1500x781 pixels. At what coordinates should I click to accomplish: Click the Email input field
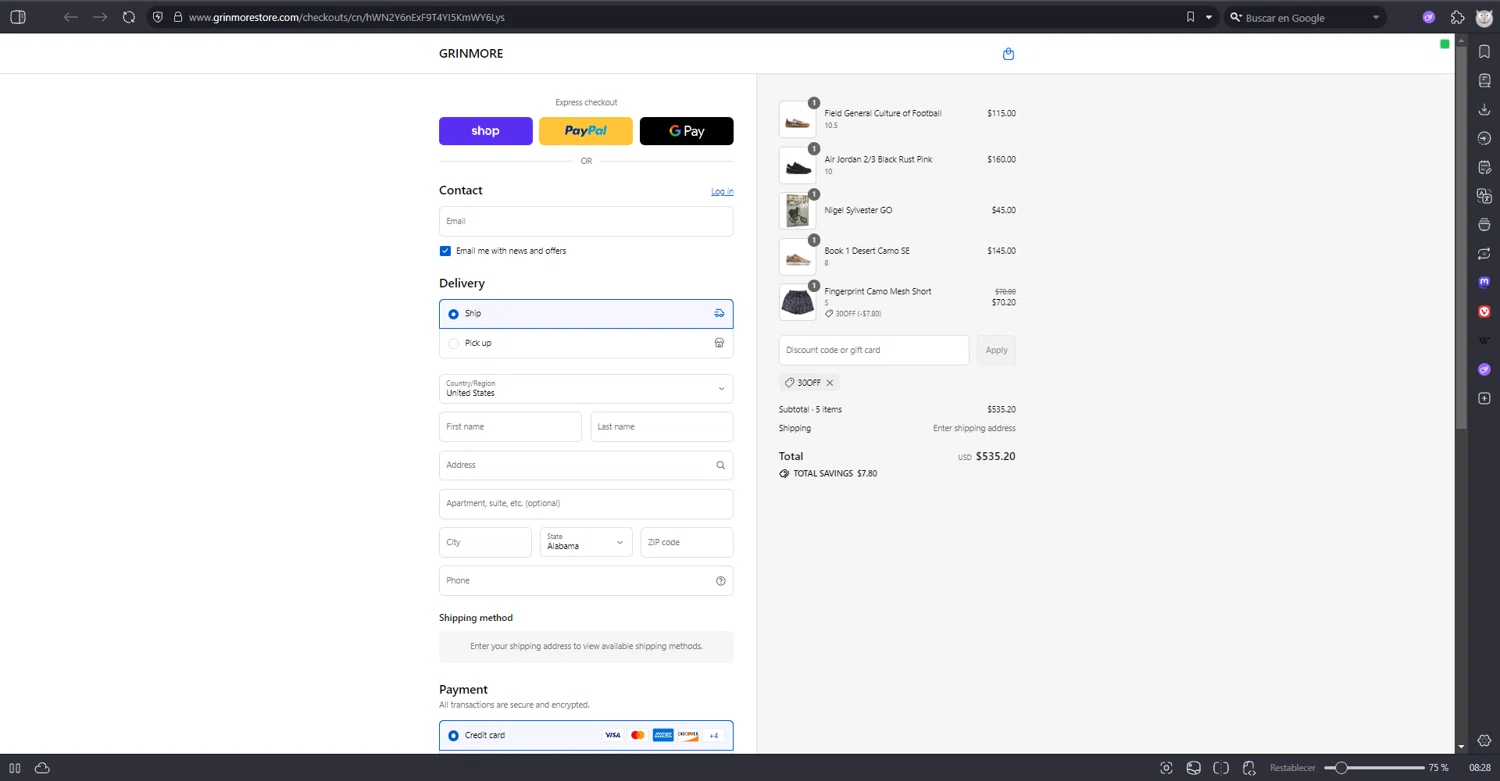(586, 222)
